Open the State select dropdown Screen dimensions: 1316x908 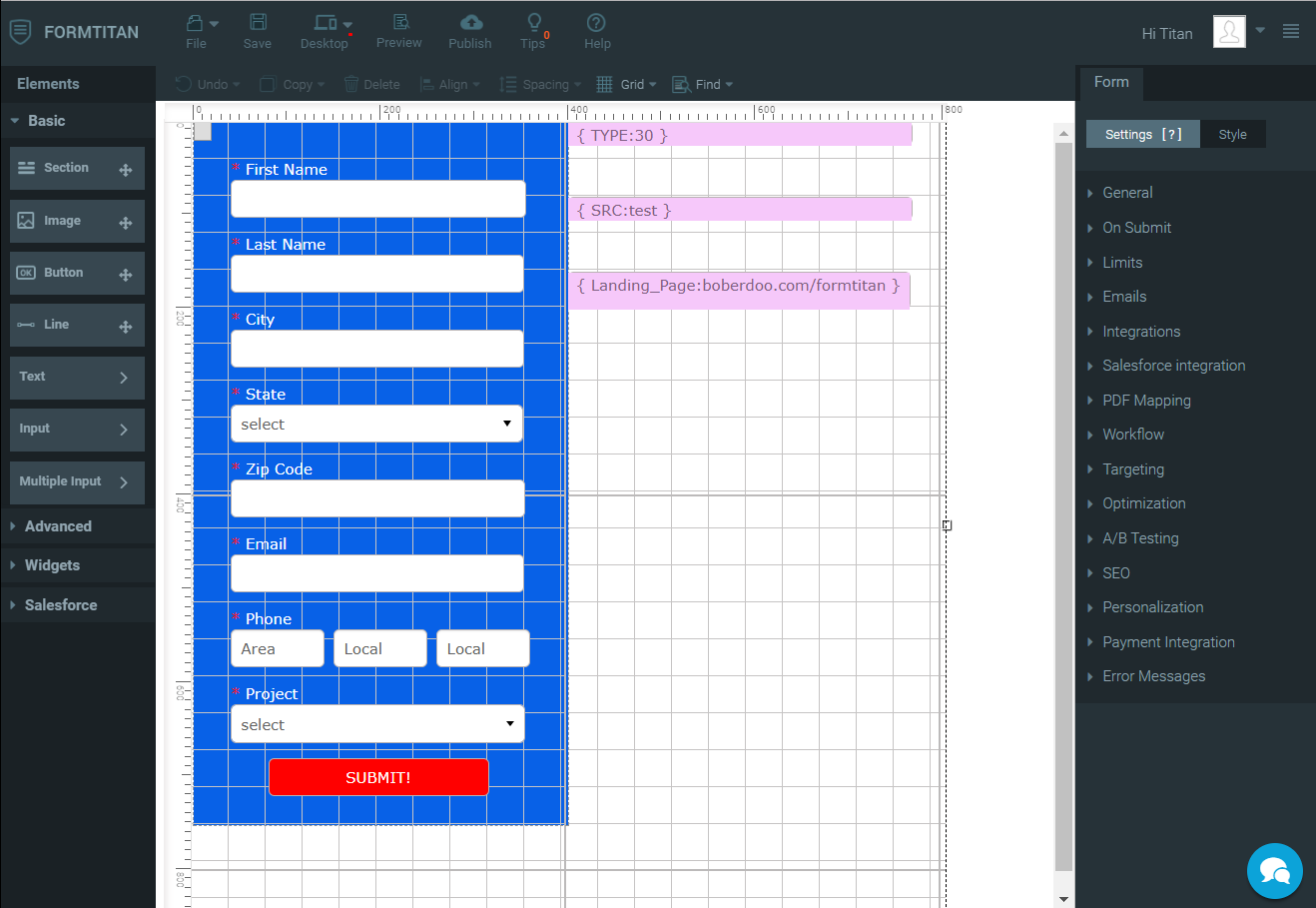click(x=376, y=425)
